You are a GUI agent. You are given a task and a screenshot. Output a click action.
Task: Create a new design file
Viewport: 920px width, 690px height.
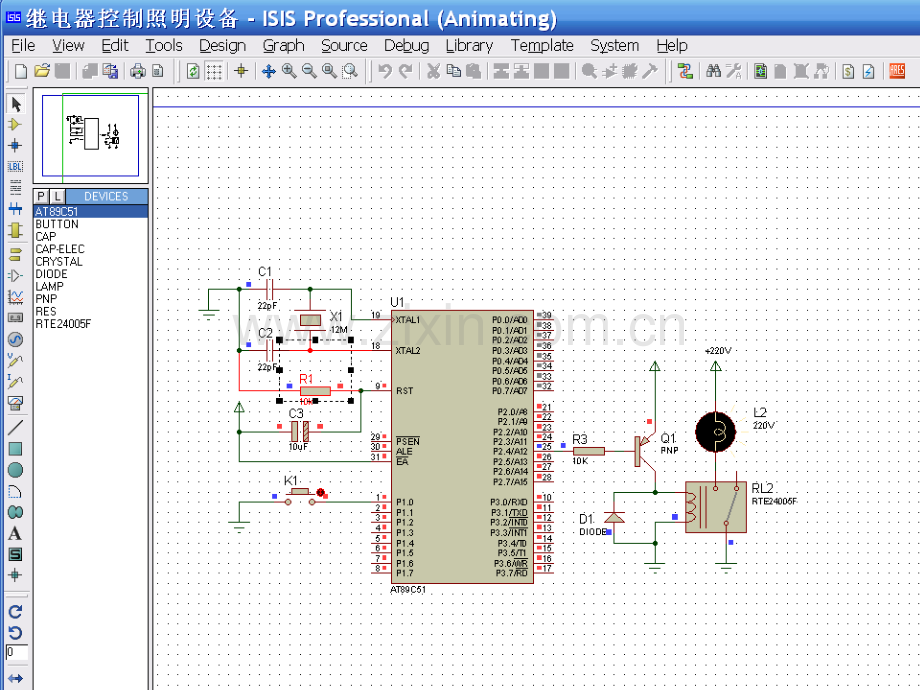(x=21, y=71)
